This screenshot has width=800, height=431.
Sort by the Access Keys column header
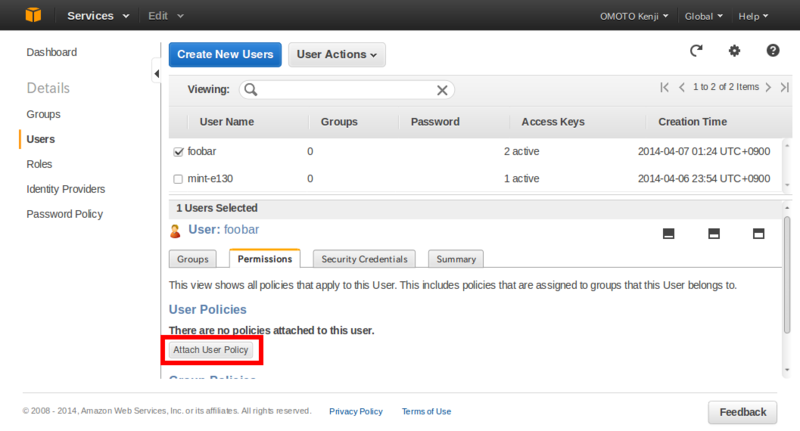pos(553,122)
